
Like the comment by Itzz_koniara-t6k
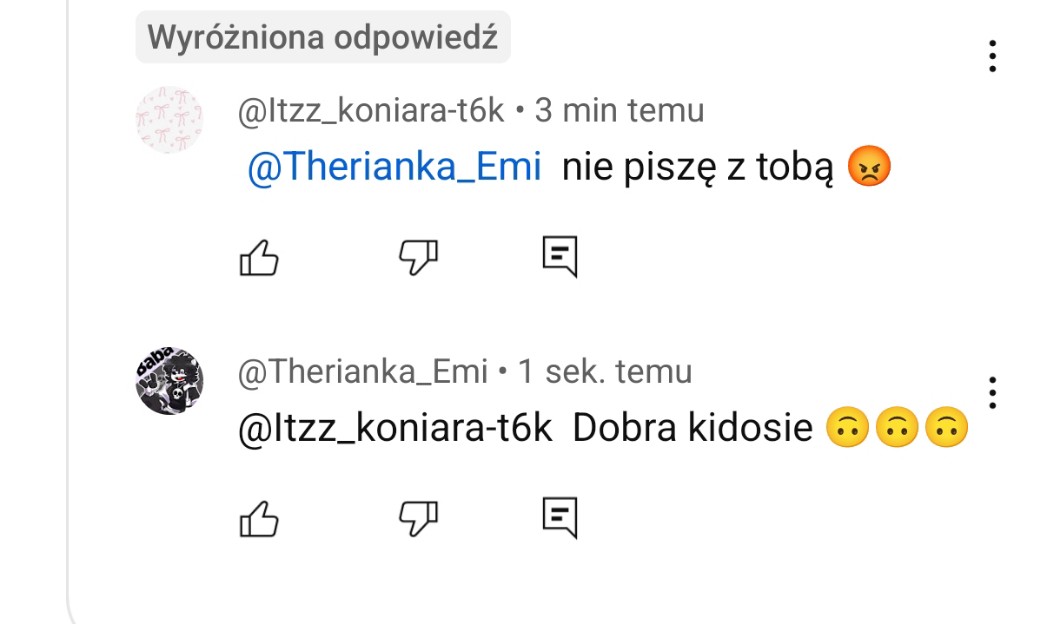click(x=259, y=259)
